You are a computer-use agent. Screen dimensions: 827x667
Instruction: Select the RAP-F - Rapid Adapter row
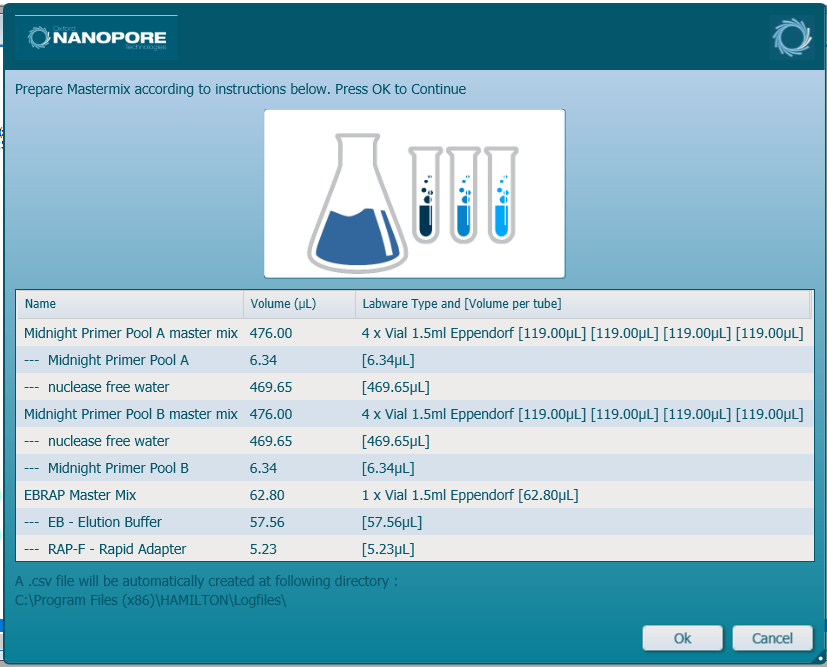tap(415, 549)
